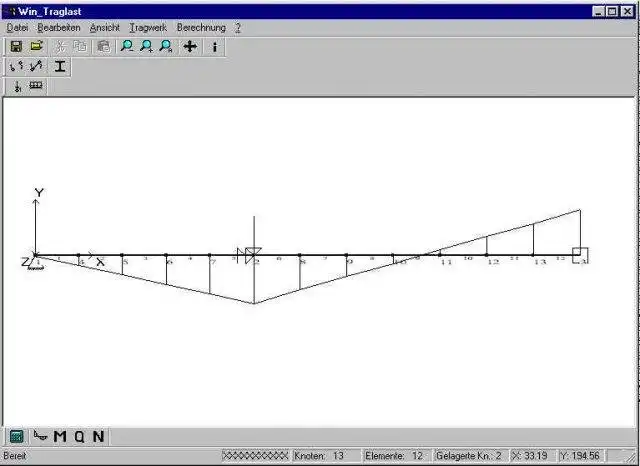
Task: Click the 'Knoten: 13' status entry
Action: (x=327, y=455)
